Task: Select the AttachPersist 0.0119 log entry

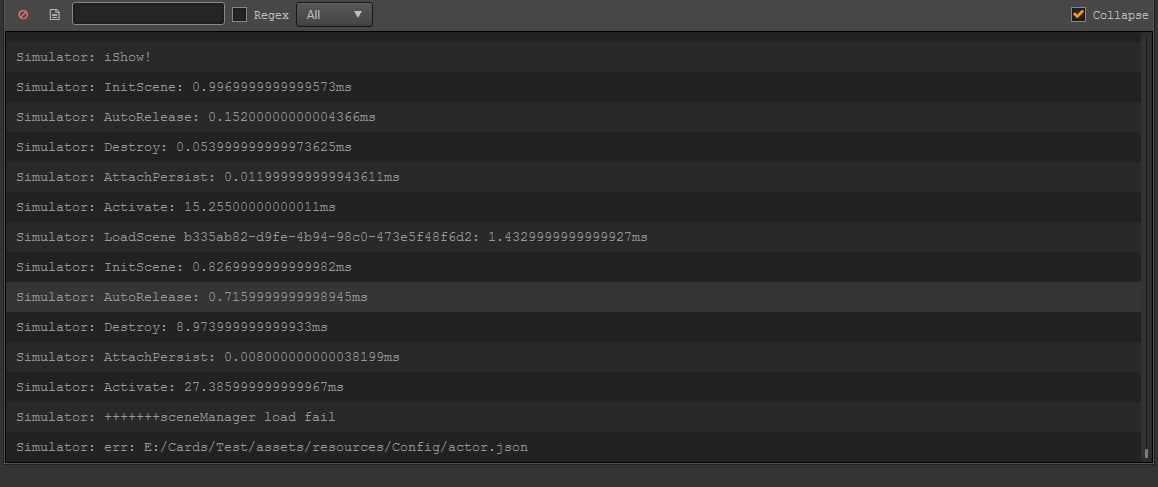Action: coord(208,177)
